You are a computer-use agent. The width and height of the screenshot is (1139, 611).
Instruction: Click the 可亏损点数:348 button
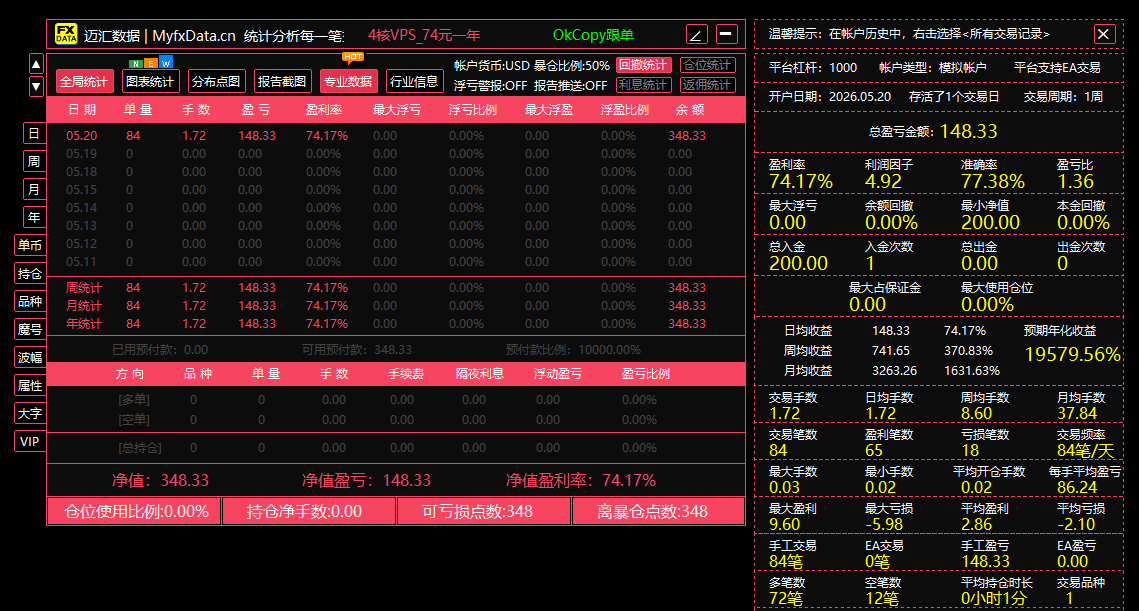click(x=484, y=511)
